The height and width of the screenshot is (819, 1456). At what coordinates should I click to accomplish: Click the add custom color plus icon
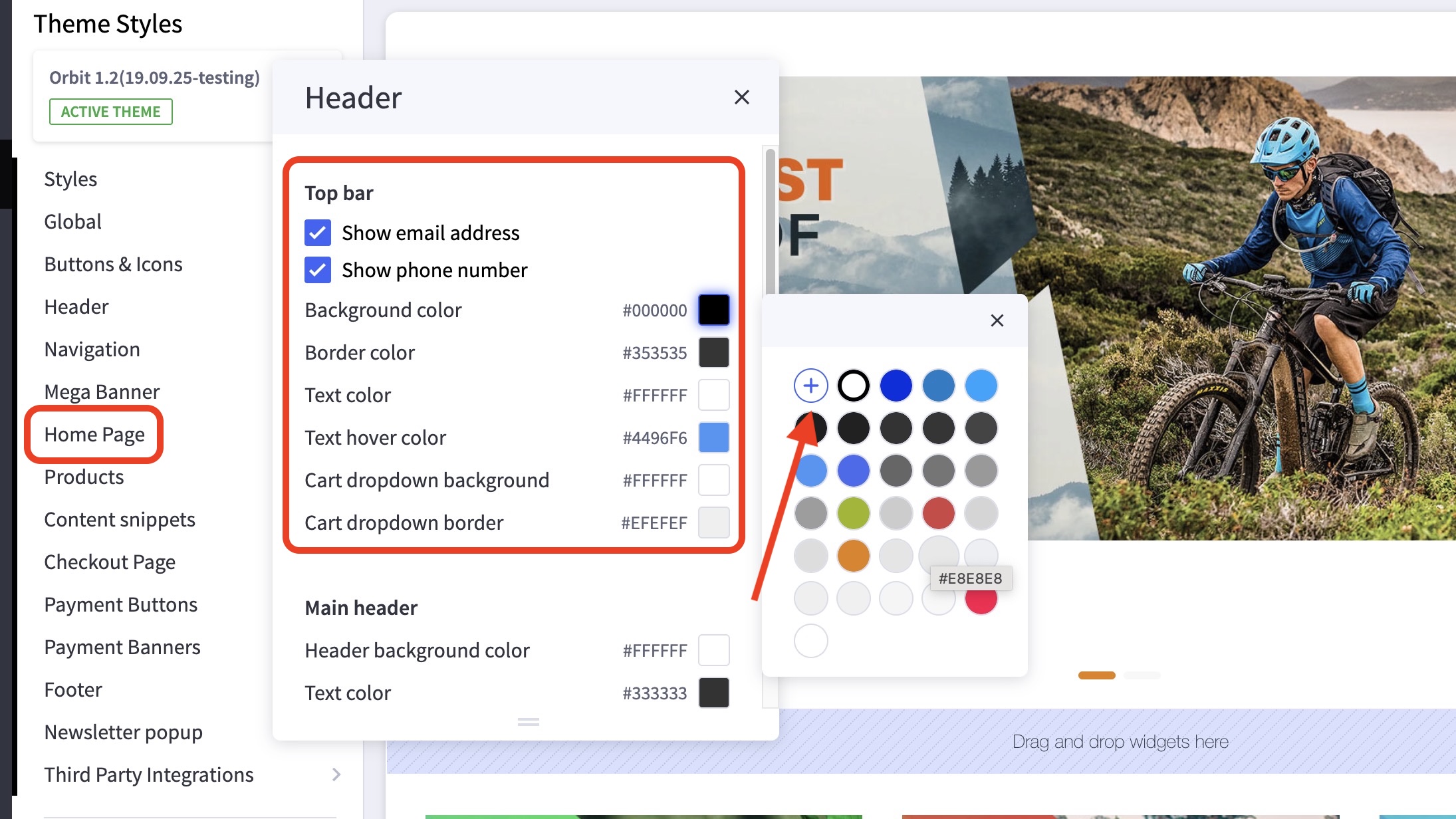[810, 386]
